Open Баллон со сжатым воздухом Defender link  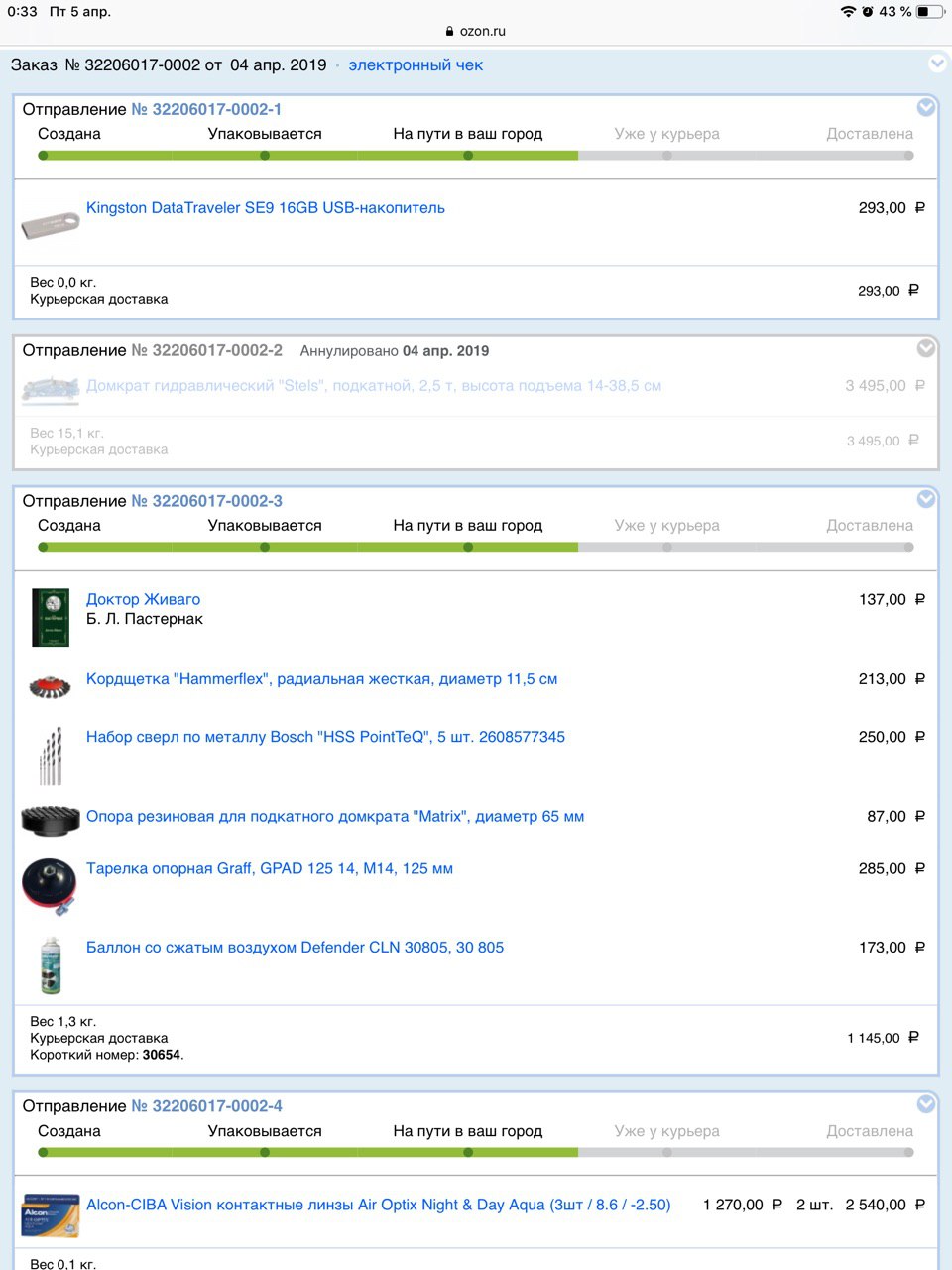click(x=295, y=948)
